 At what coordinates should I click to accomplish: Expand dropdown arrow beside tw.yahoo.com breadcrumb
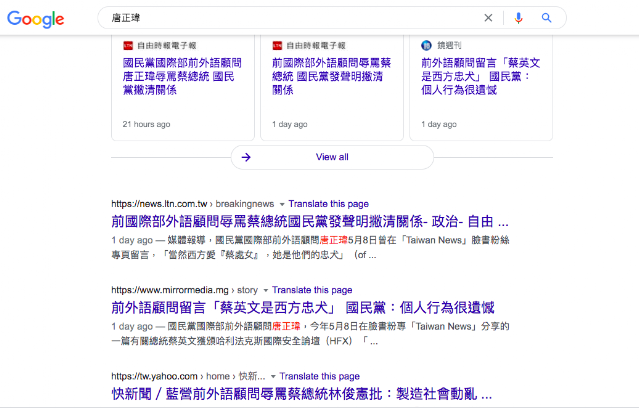[273, 377]
